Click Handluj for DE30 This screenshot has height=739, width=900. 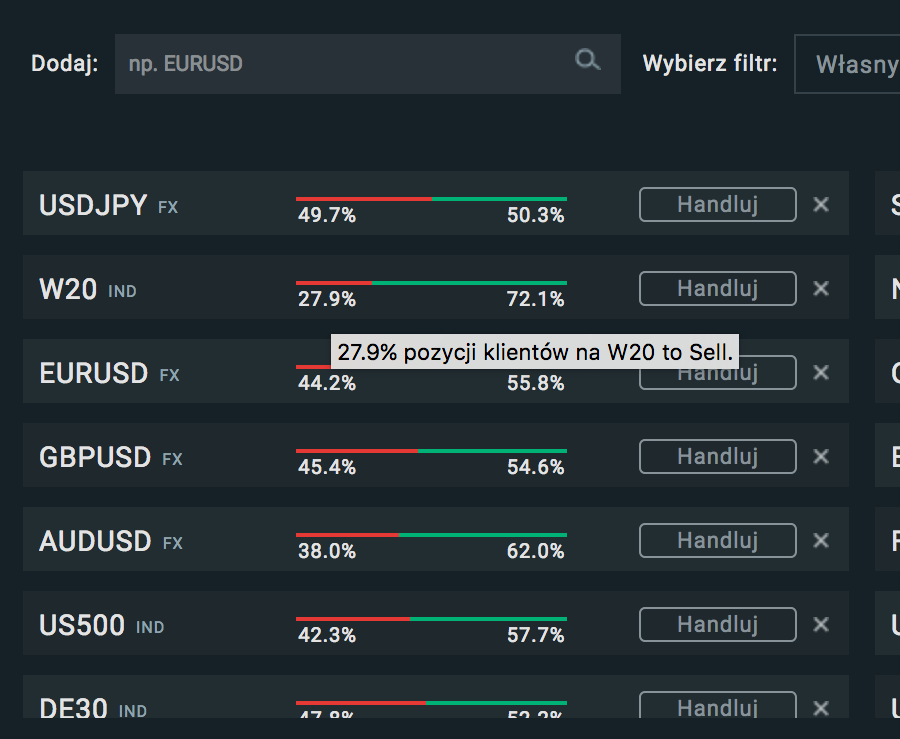coord(717,705)
